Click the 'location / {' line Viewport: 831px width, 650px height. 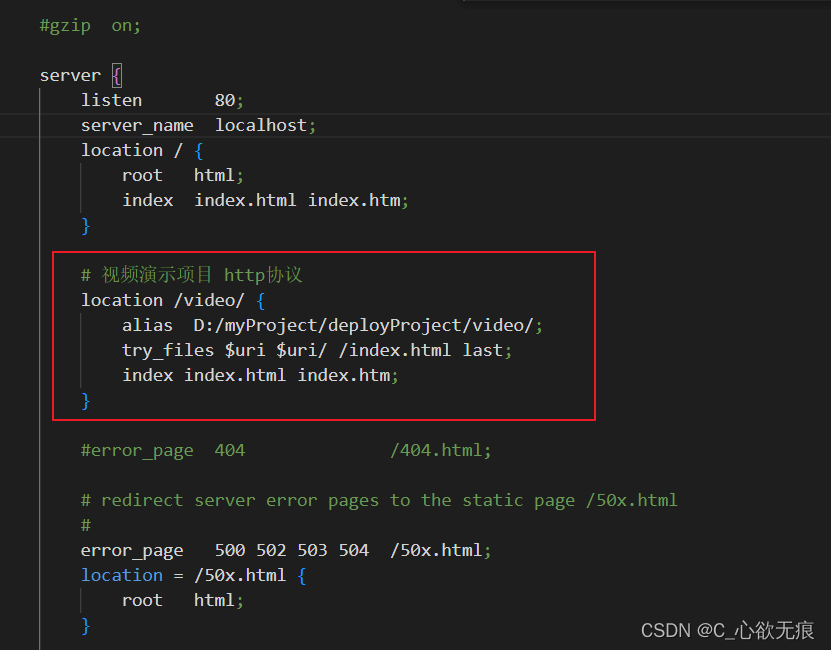(x=142, y=150)
